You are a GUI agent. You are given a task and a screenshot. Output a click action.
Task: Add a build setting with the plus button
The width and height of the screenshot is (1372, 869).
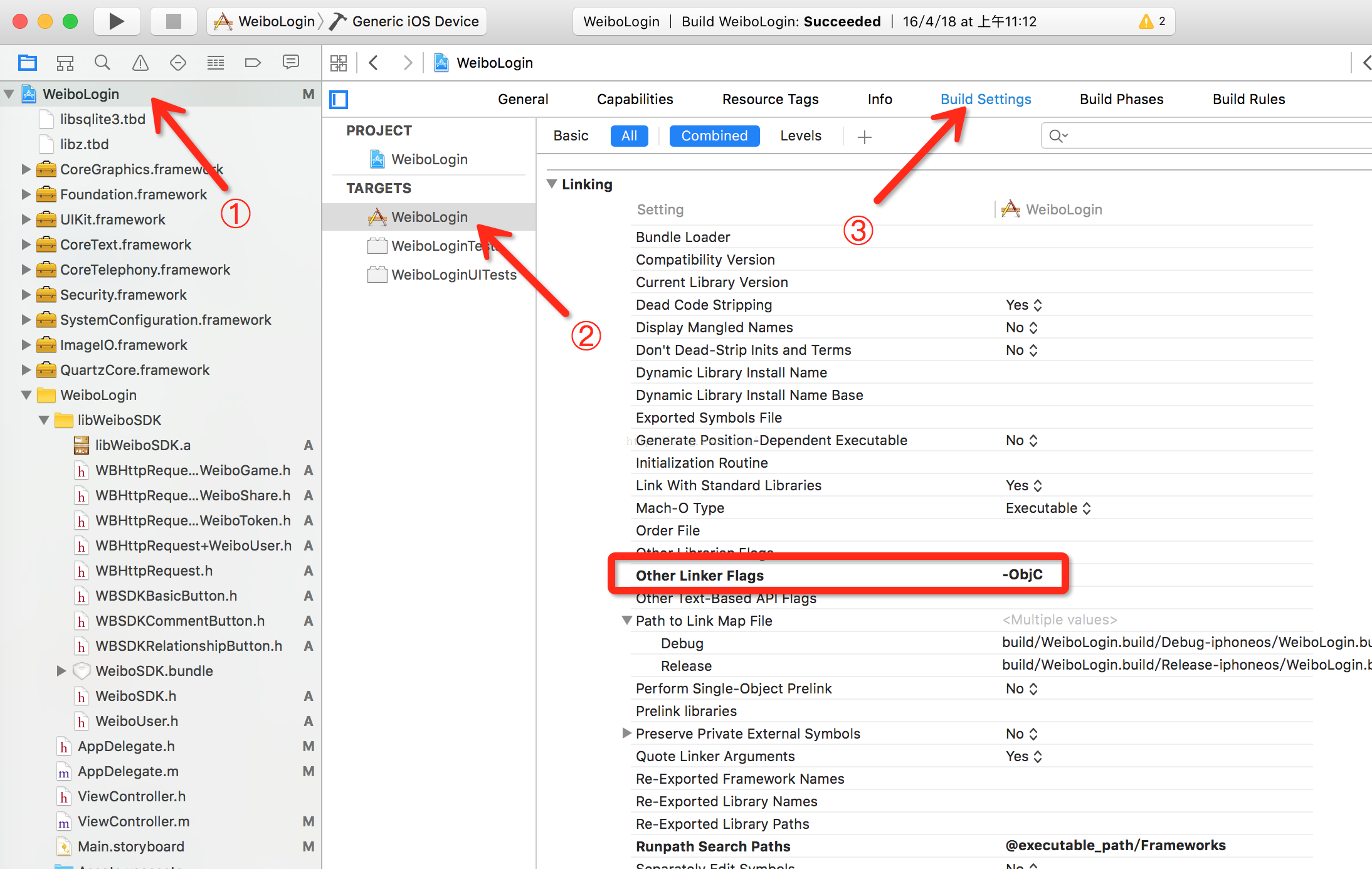865,137
